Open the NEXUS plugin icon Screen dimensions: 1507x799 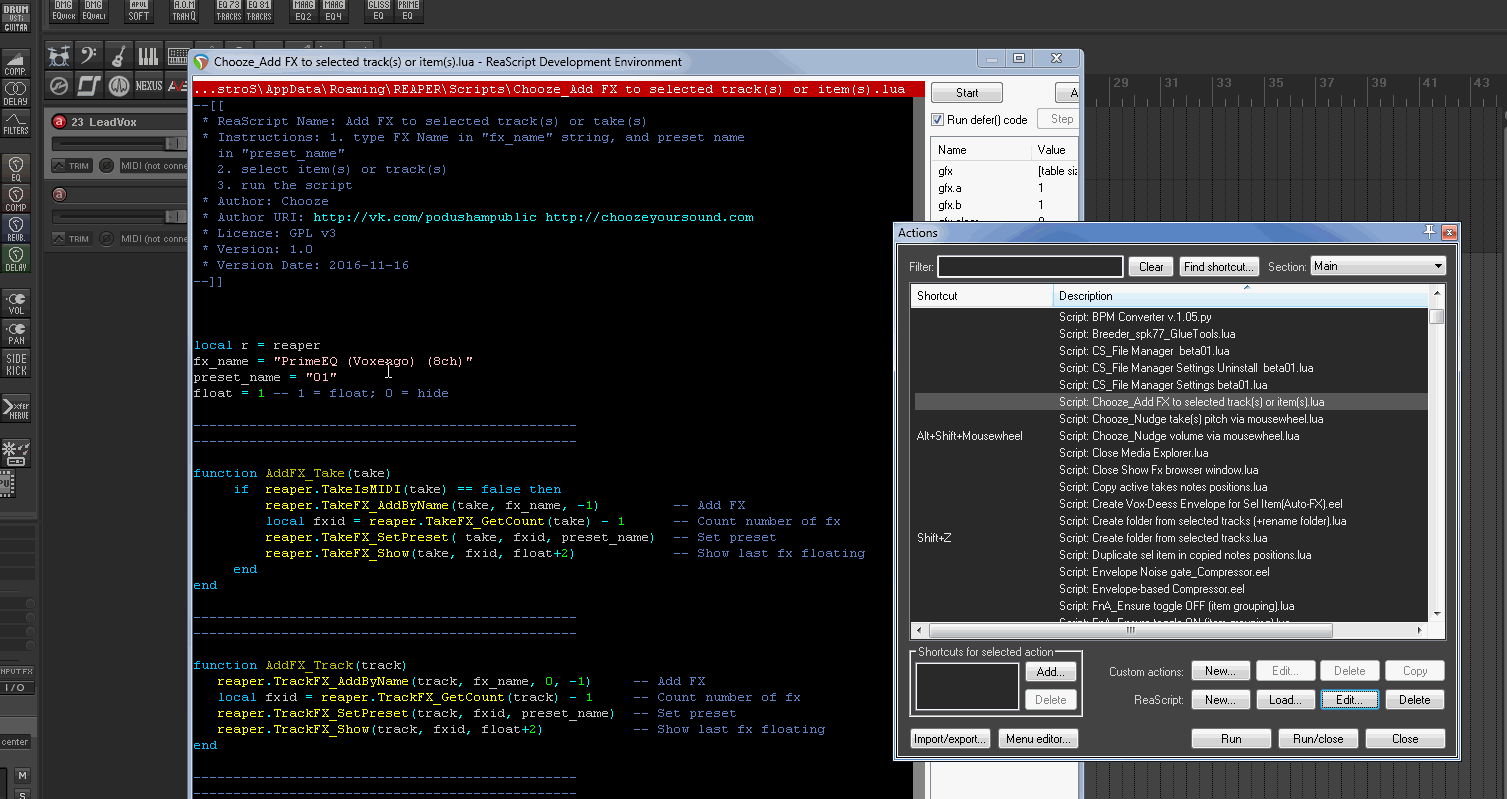coord(148,86)
